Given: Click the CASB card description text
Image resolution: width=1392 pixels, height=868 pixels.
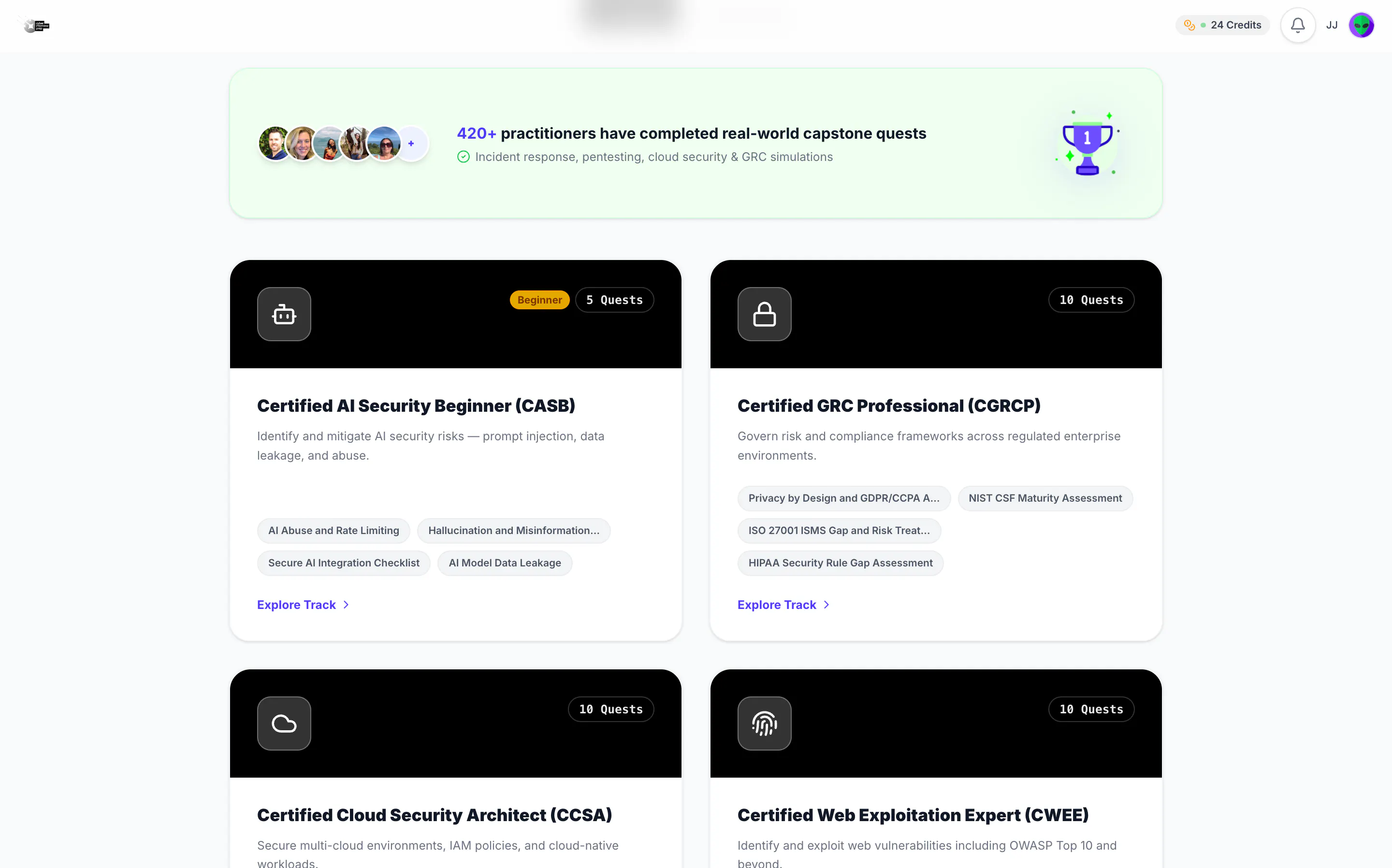Looking at the screenshot, I should pyautogui.click(x=431, y=446).
